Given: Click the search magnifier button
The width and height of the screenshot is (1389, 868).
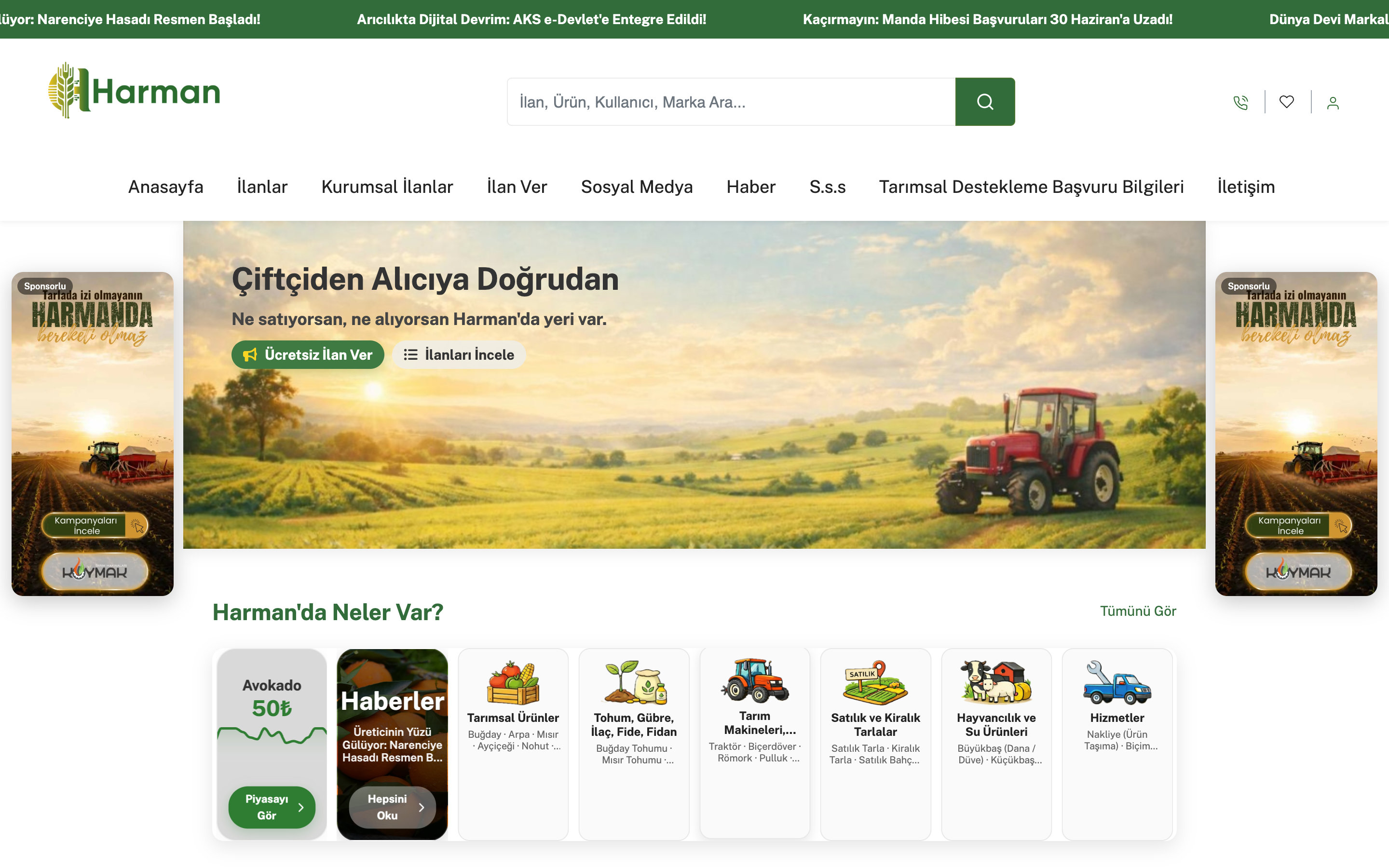Looking at the screenshot, I should (x=985, y=102).
